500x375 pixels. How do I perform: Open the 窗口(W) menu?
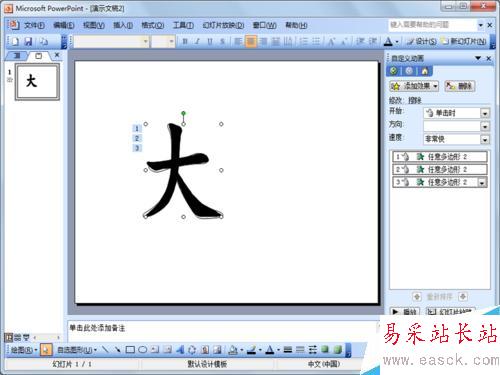click(264, 25)
